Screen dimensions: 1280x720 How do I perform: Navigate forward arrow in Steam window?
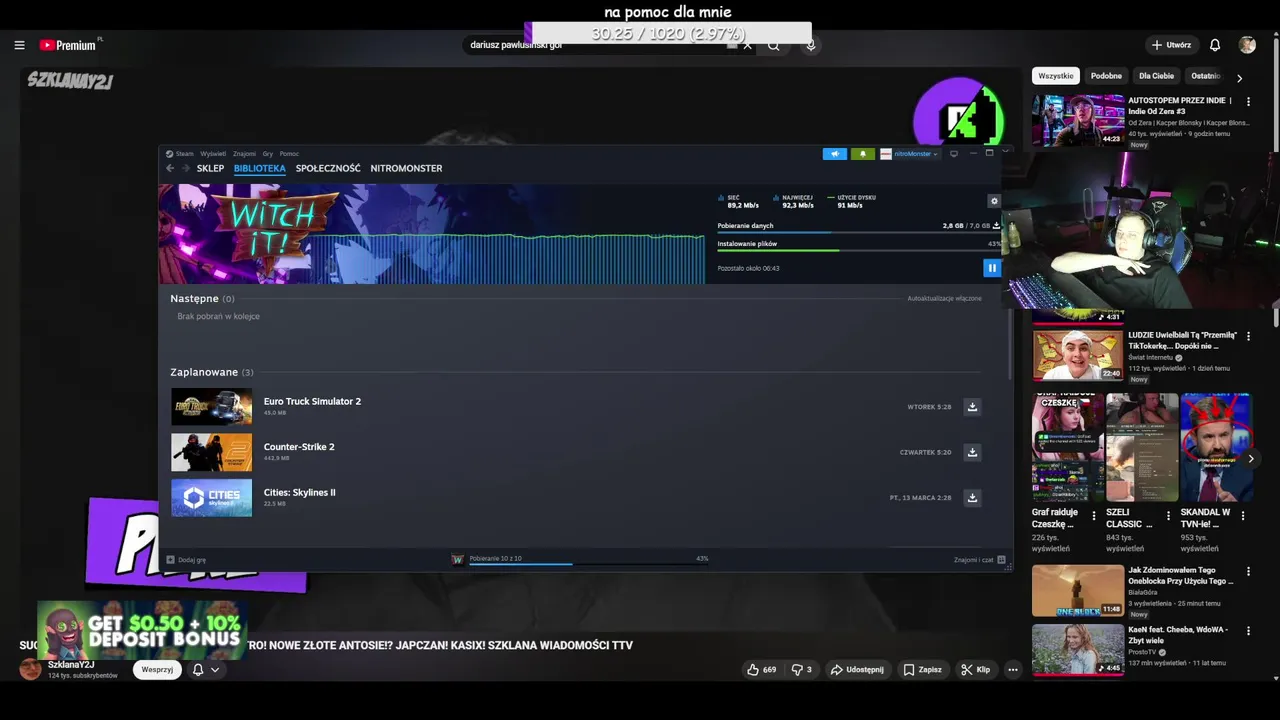[185, 168]
